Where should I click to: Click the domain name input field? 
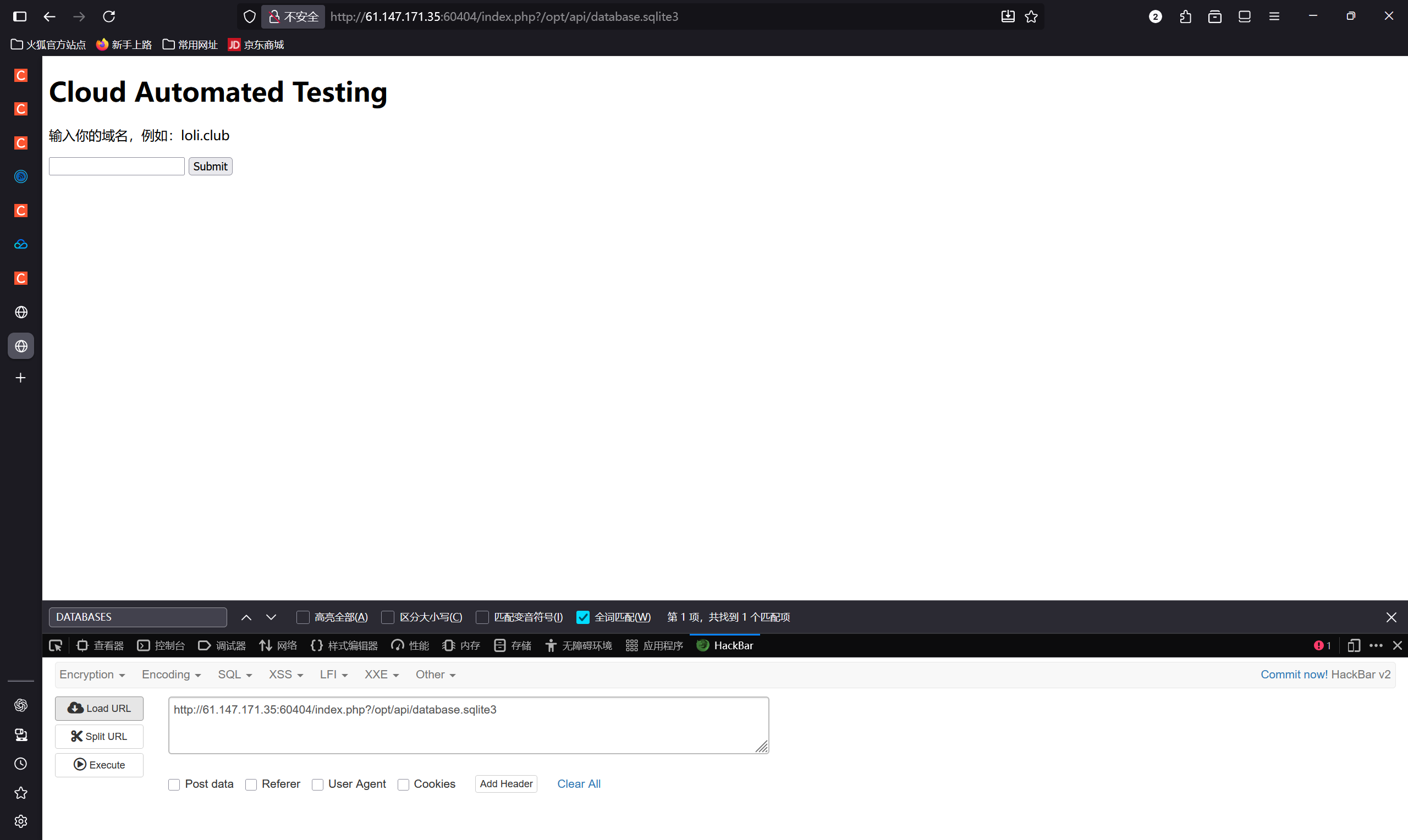(x=117, y=167)
